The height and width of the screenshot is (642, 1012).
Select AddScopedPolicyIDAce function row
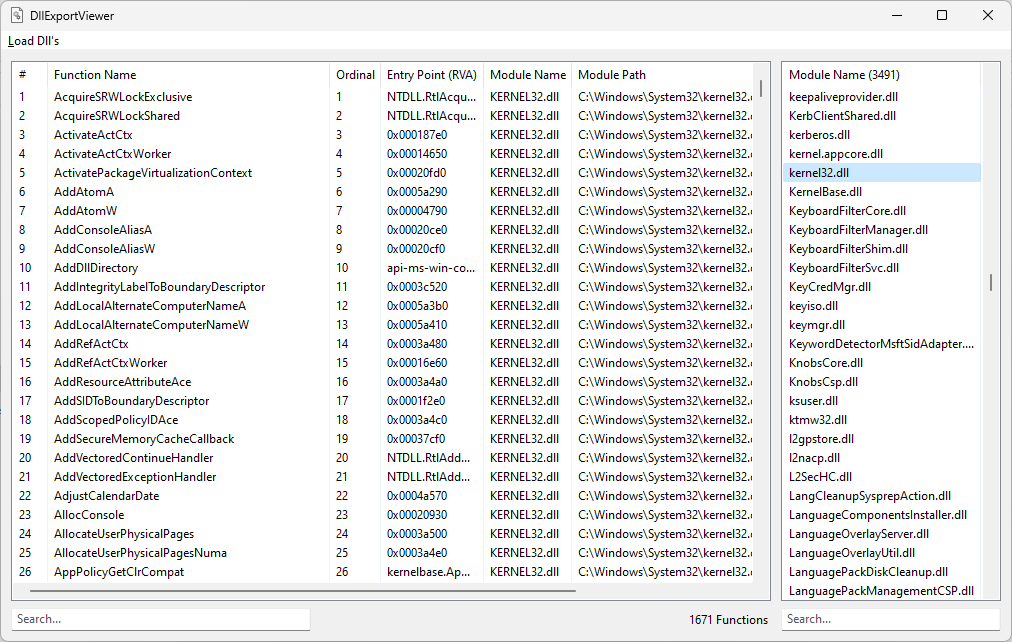click(x=383, y=420)
